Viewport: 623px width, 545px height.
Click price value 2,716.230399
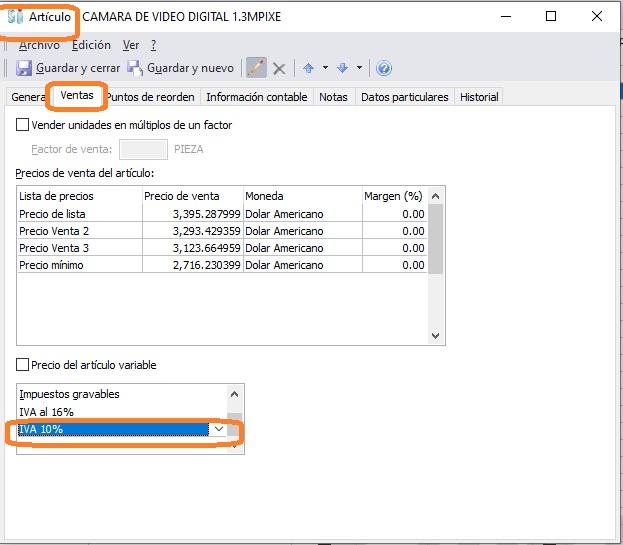[207, 265]
